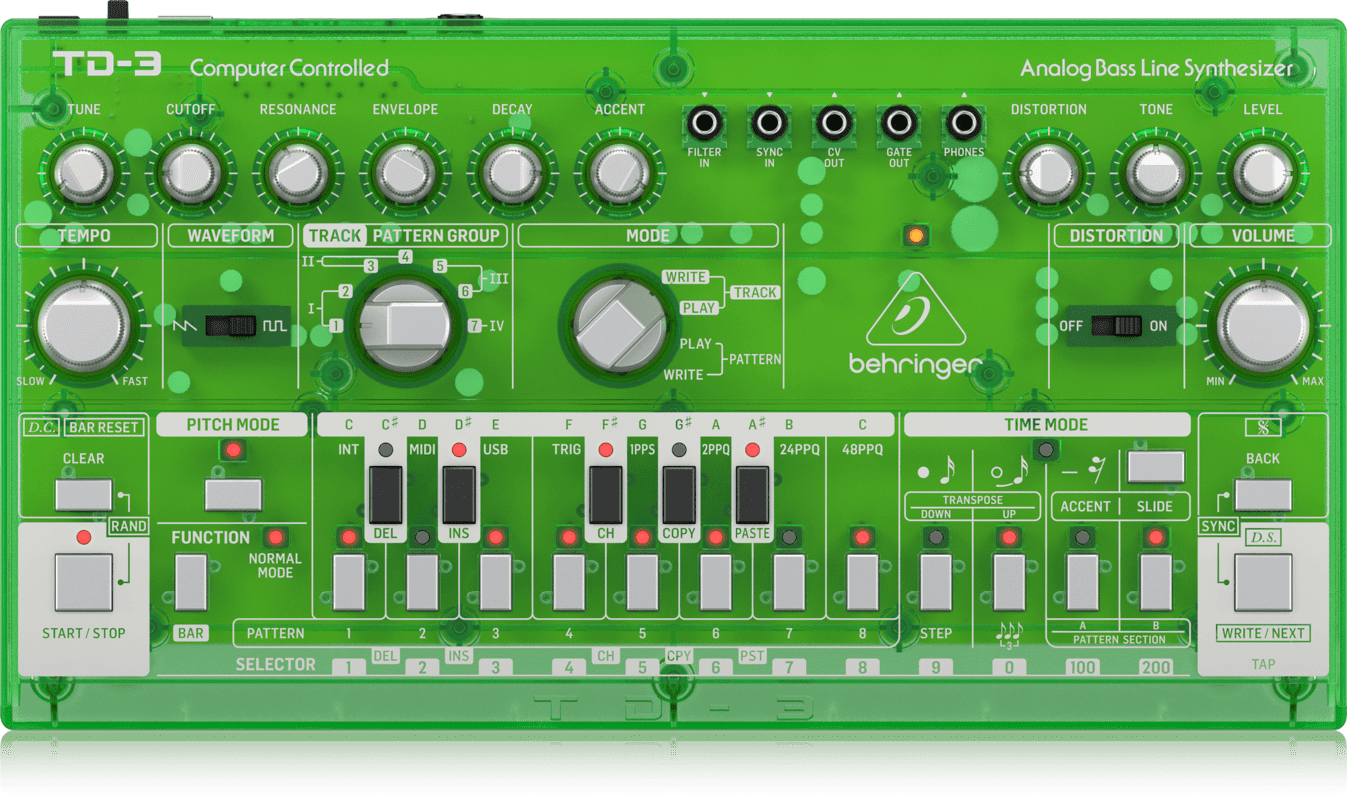The width and height of the screenshot is (1347, 800).
Task: Toggle the PITCH MODE button
Action: (x=233, y=494)
